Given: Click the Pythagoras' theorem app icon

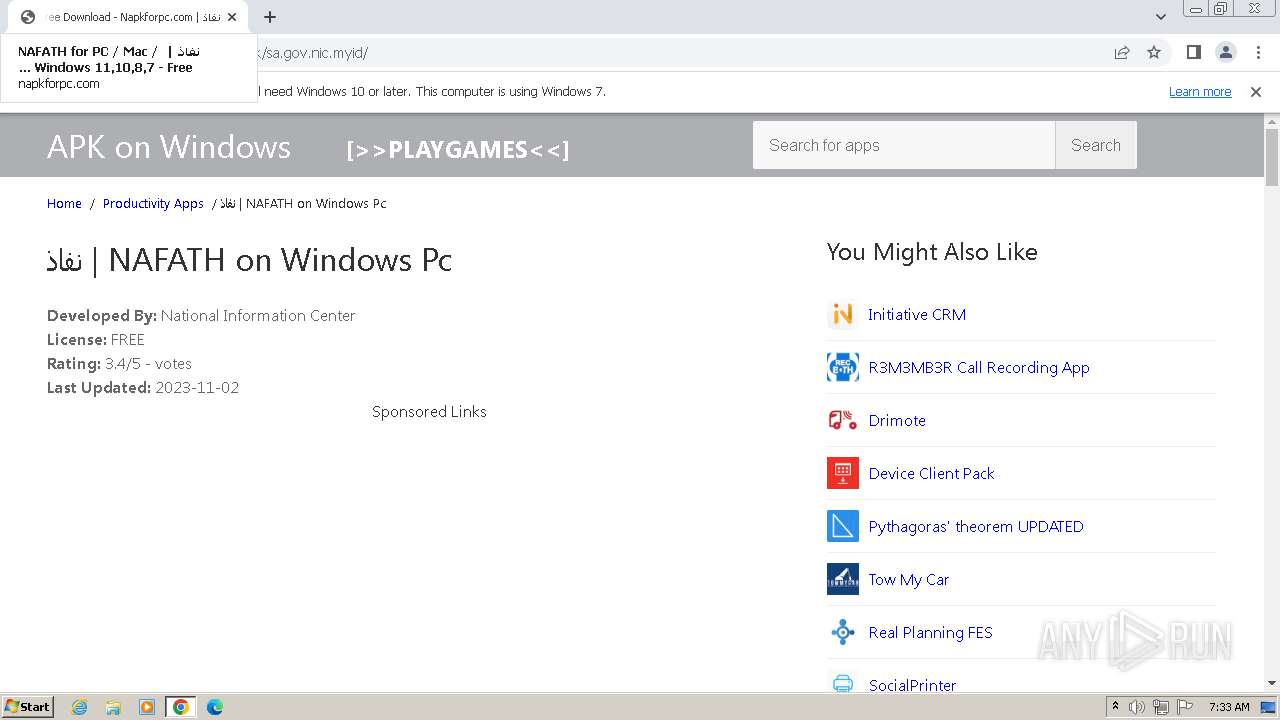Looking at the screenshot, I should tap(843, 526).
